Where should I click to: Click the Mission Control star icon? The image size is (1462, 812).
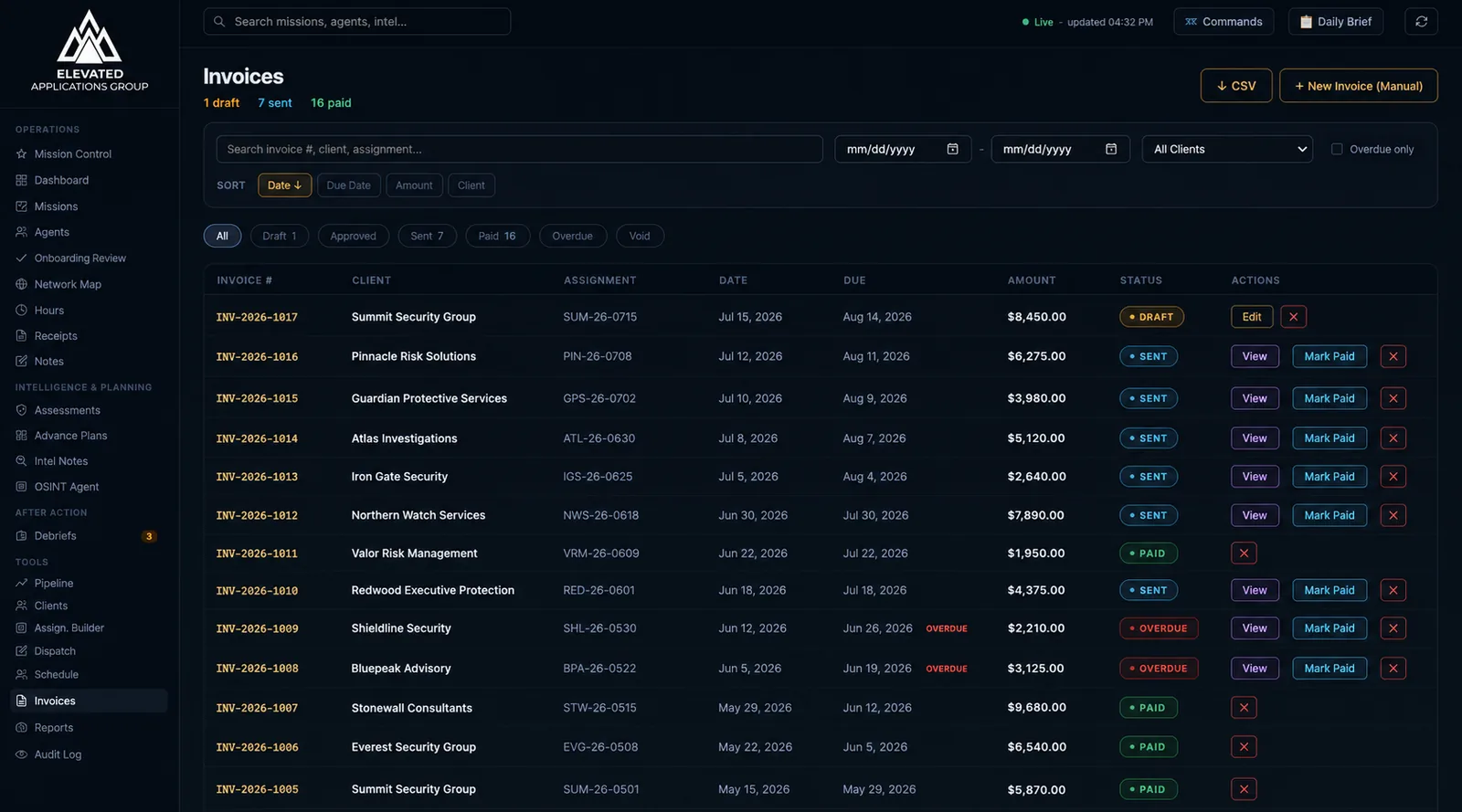pyautogui.click(x=21, y=154)
